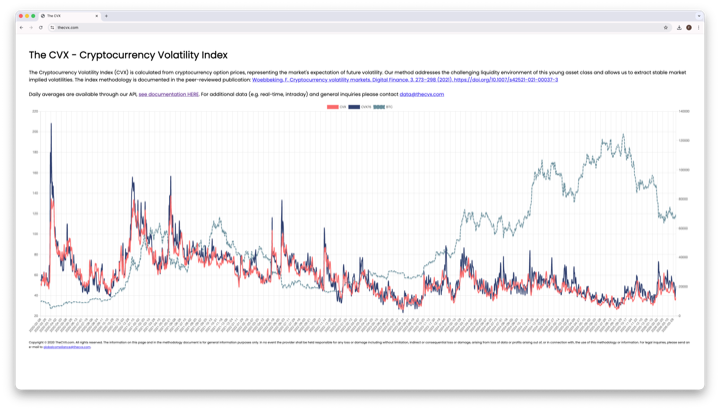
Task: Open the browser three-dot menu
Action: point(698,28)
